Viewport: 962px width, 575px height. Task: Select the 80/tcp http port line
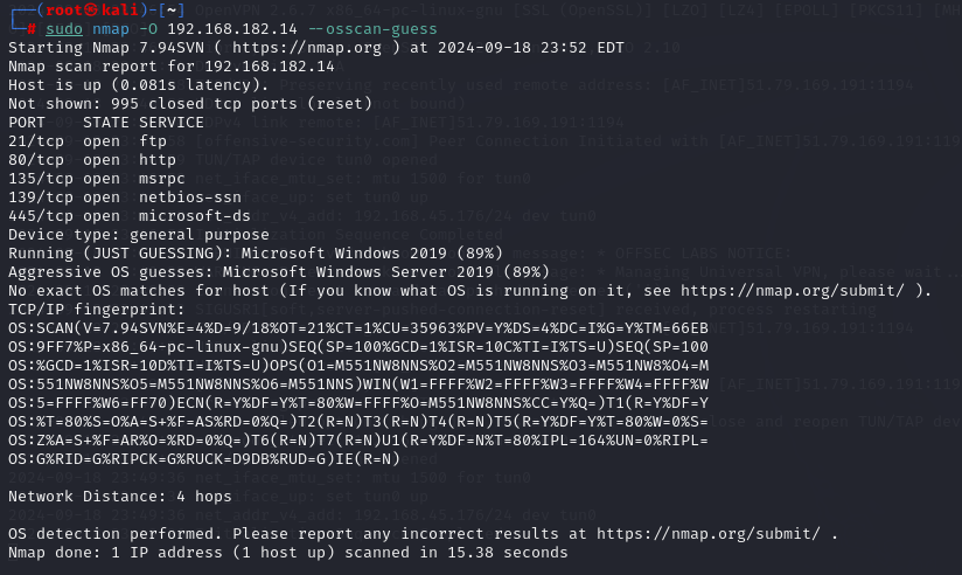[92, 160]
